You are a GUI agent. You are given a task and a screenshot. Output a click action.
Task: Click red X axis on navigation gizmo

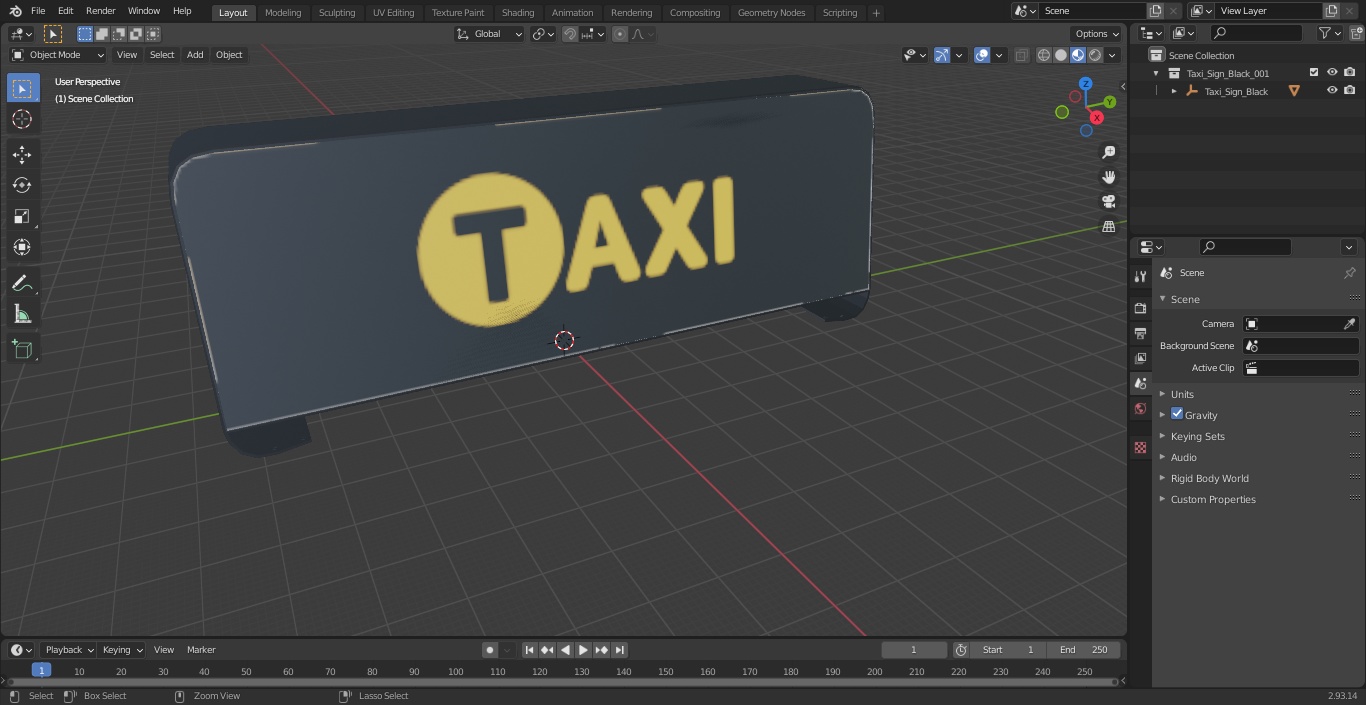[x=1097, y=117]
